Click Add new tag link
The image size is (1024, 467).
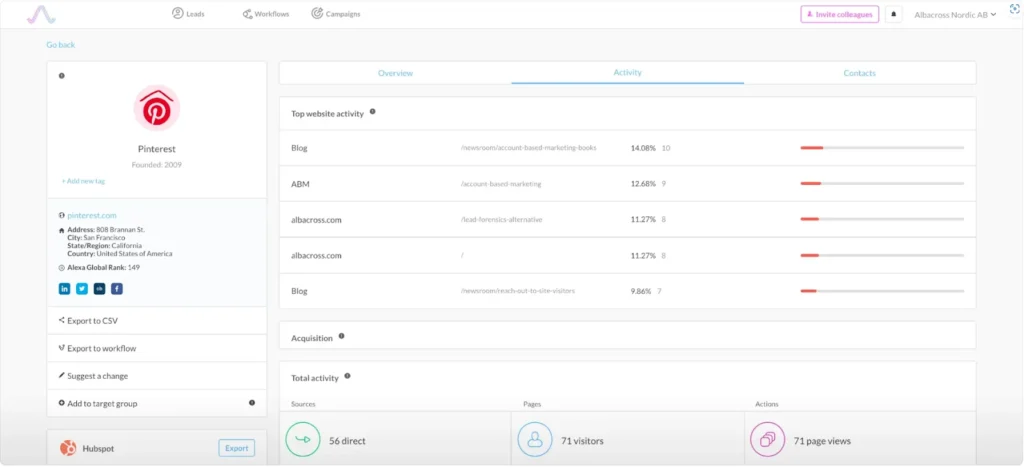pos(83,181)
